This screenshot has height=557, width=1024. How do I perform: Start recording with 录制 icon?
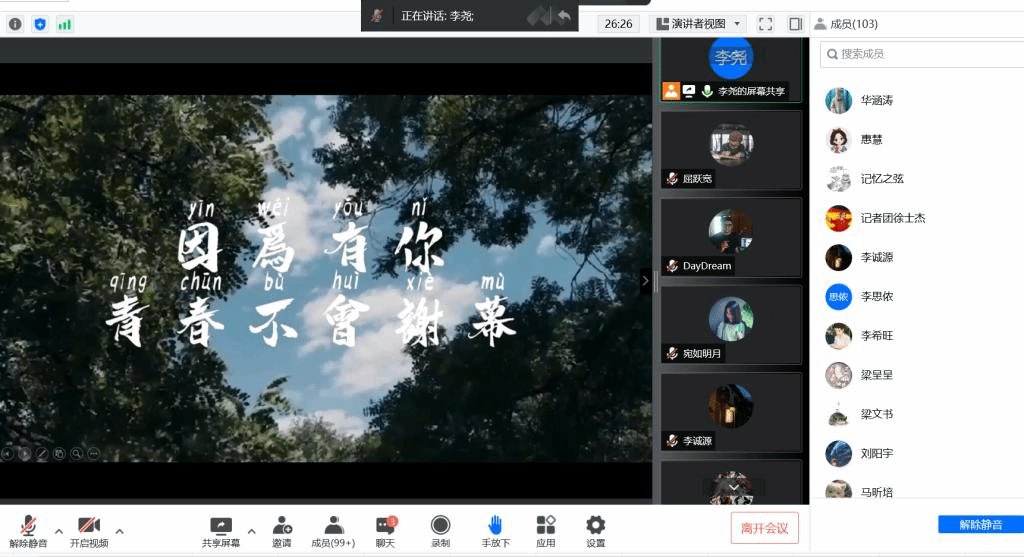click(x=440, y=530)
